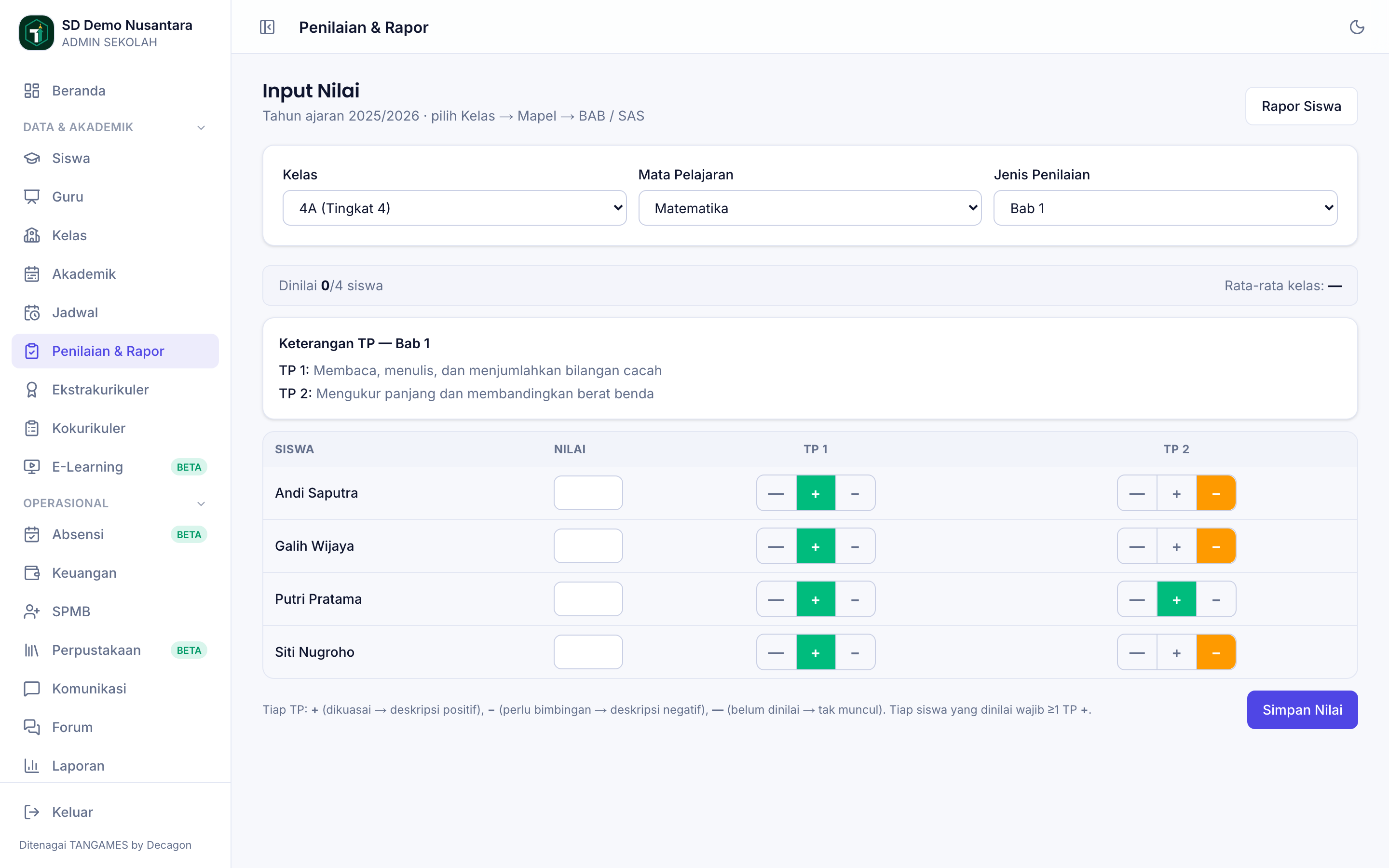Open the Jadwal link
The height and width of the screenshot is (868, 1389).
[115, 312]
